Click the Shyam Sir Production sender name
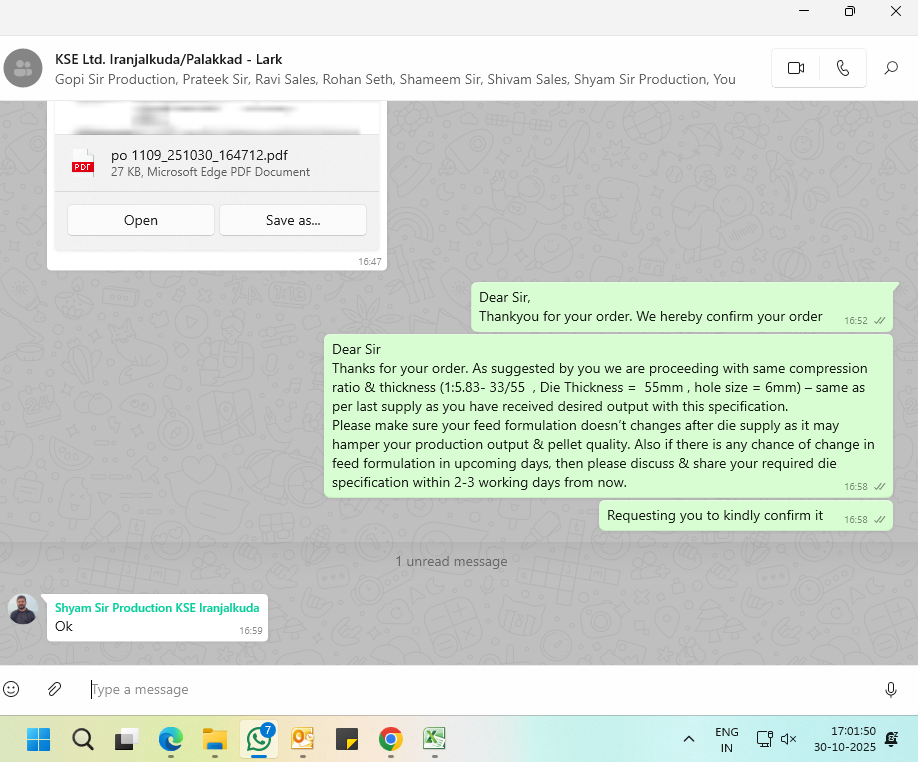 (x=157, y=608)
